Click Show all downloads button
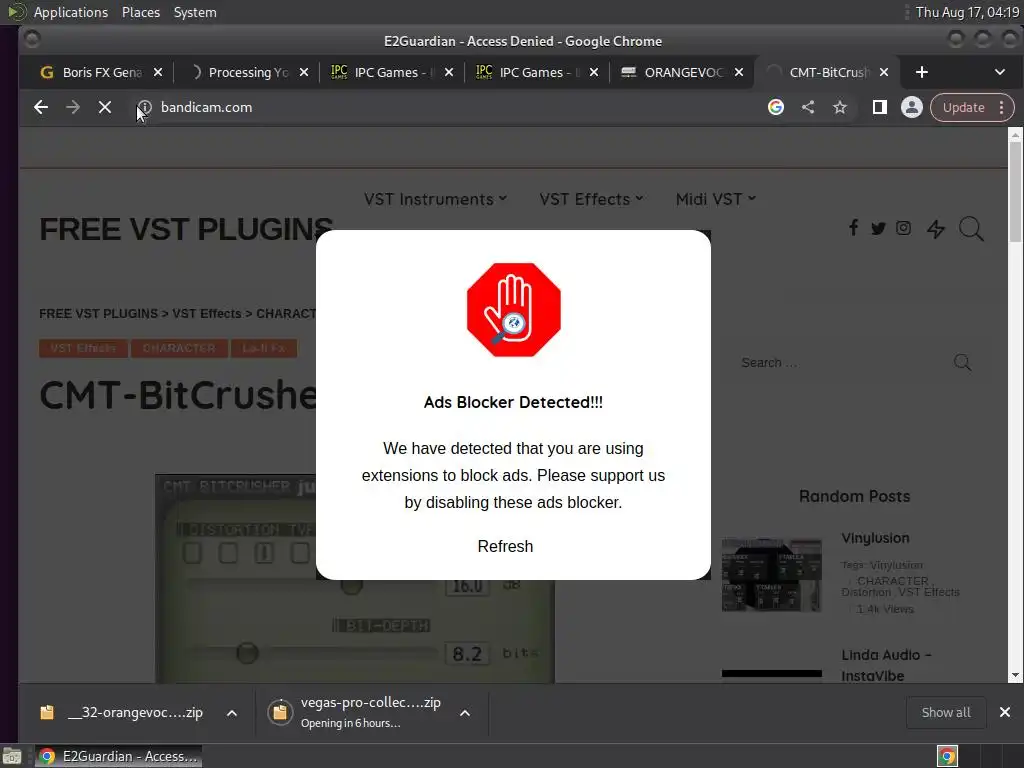 click(946, 712)
